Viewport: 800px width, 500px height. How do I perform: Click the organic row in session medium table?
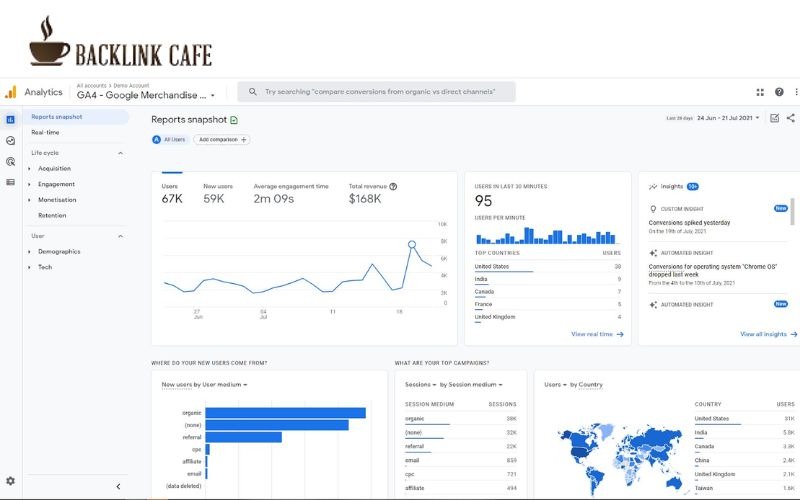click(x=461, y=419)
